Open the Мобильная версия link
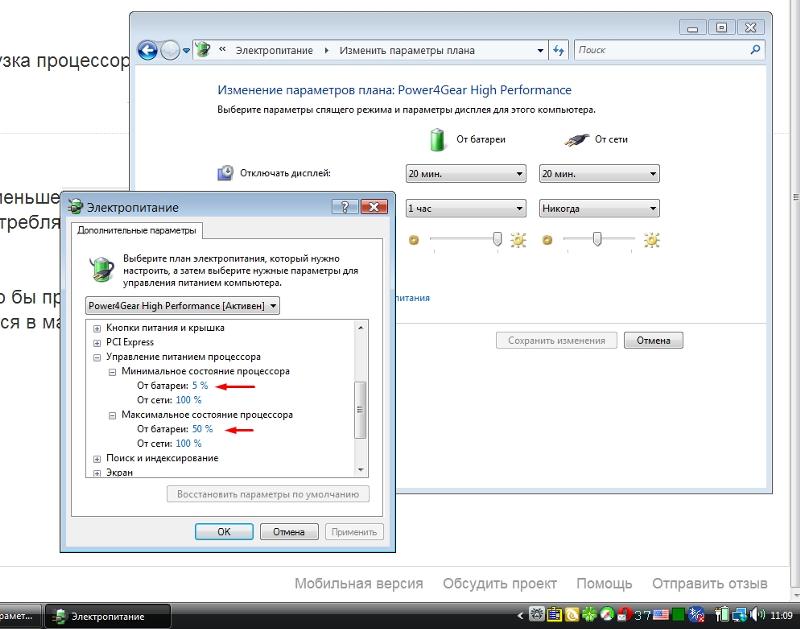 tap(359, 584)
